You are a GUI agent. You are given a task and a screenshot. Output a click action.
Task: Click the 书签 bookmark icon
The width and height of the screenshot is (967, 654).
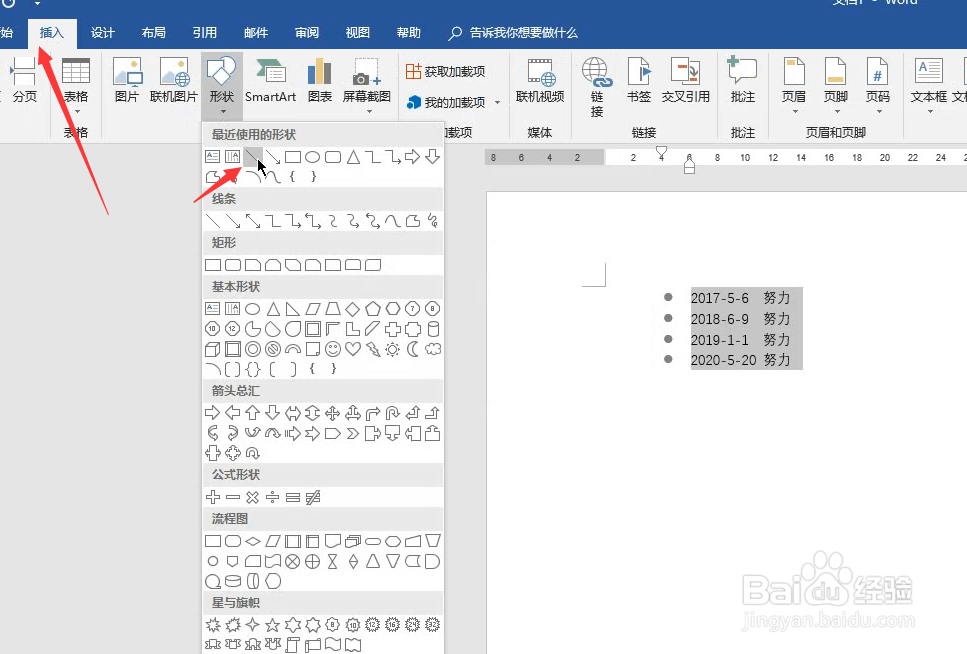tap(639, 80)
